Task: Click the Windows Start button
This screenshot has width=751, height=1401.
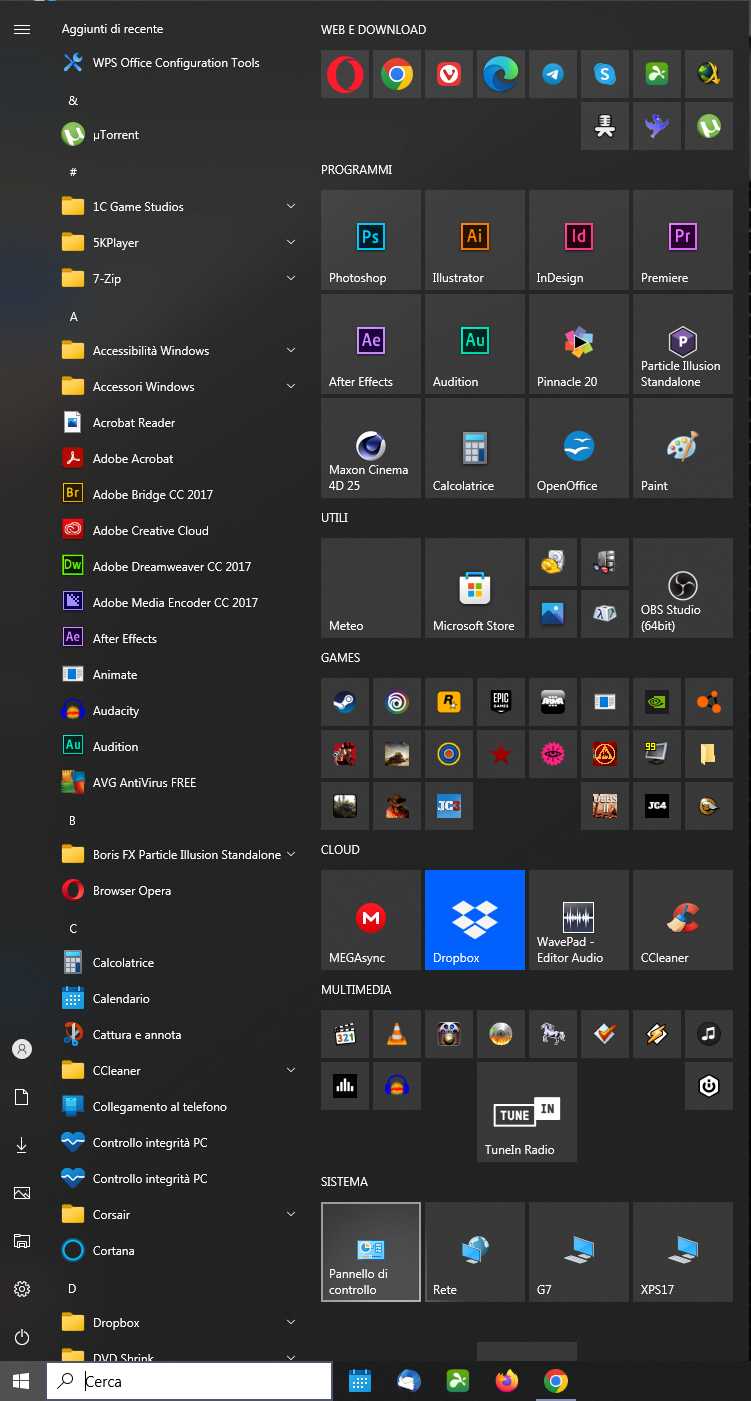Action: 22,1381
